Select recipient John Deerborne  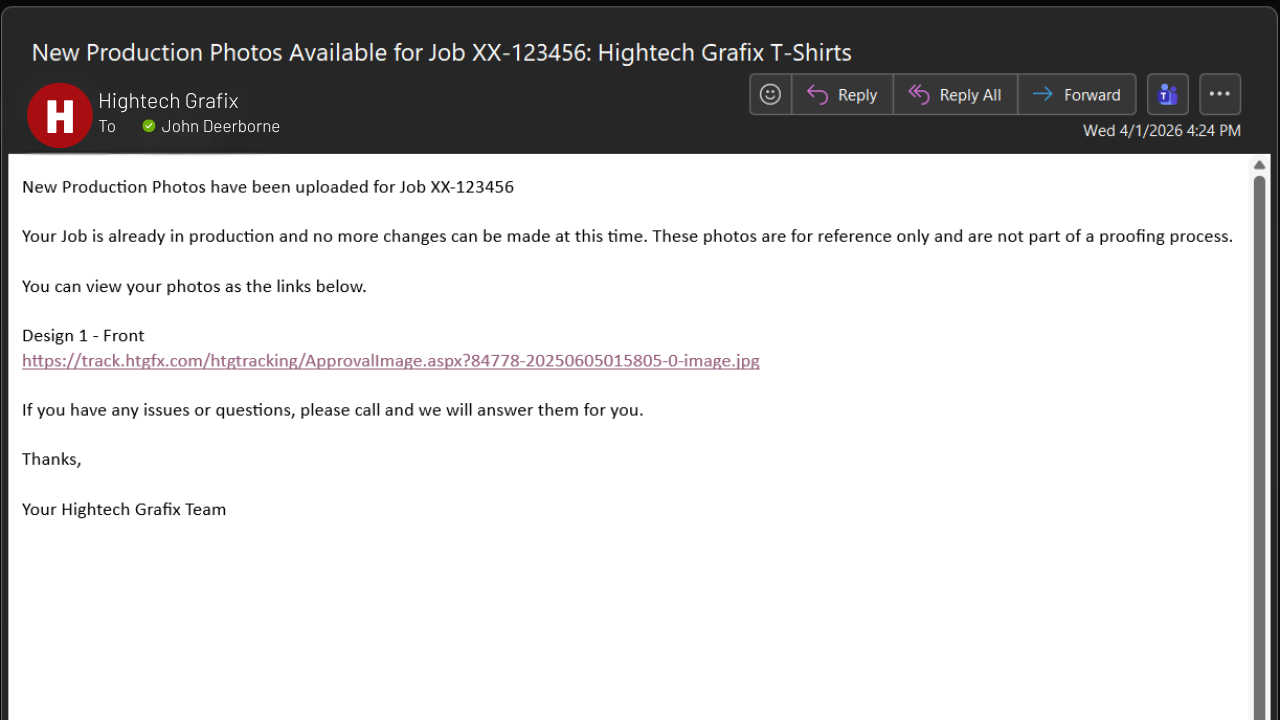221,126
